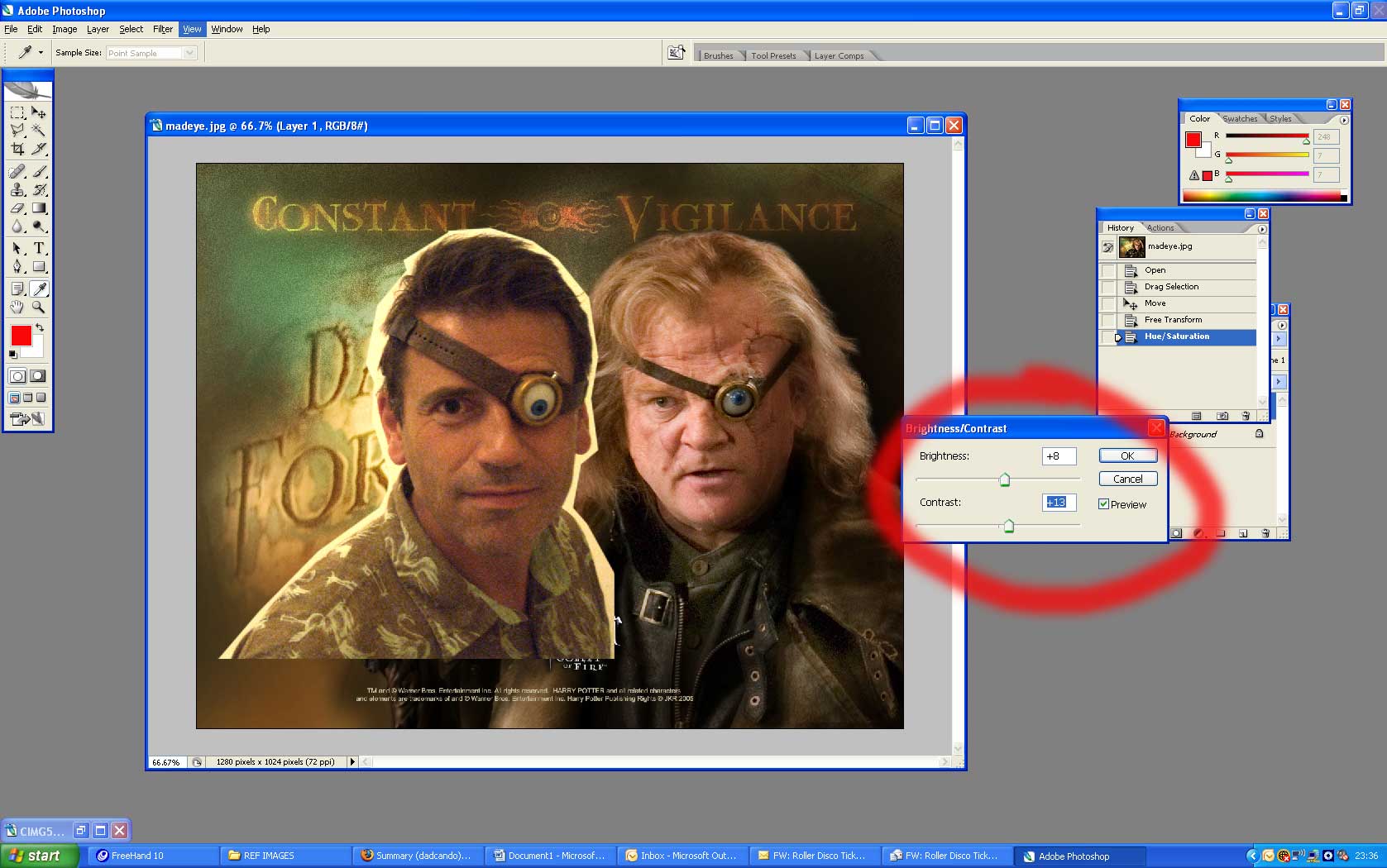Switch to the Swatches tab
The height and width of the screenshot is (868, 1387).
tap(1240, 119)
